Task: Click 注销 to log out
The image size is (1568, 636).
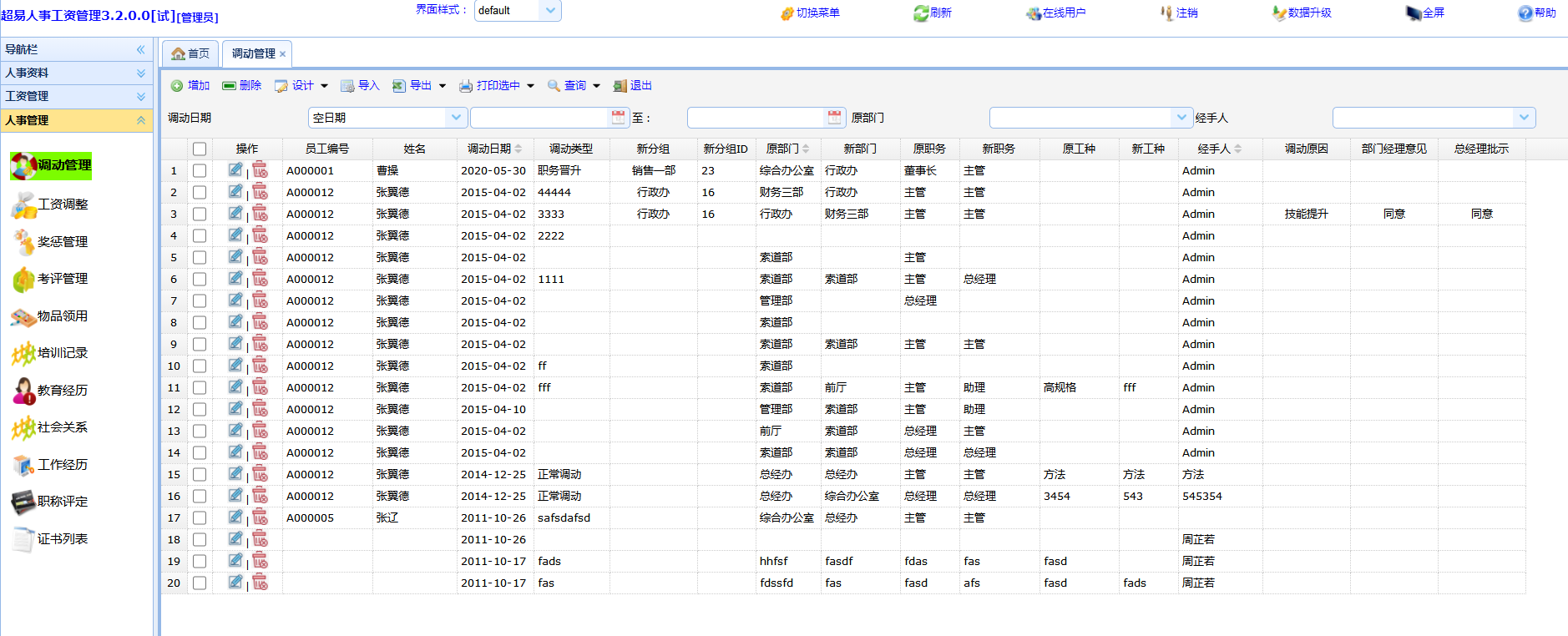Action: coord(1179,13)
